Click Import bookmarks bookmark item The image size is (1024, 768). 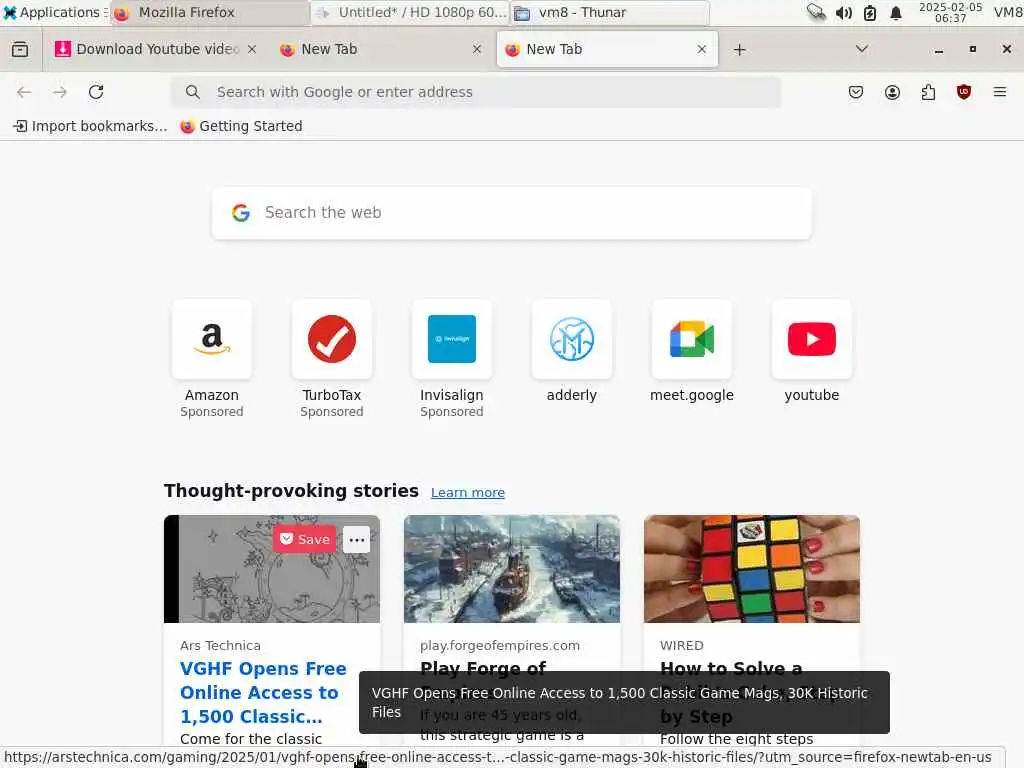point(90,126)
